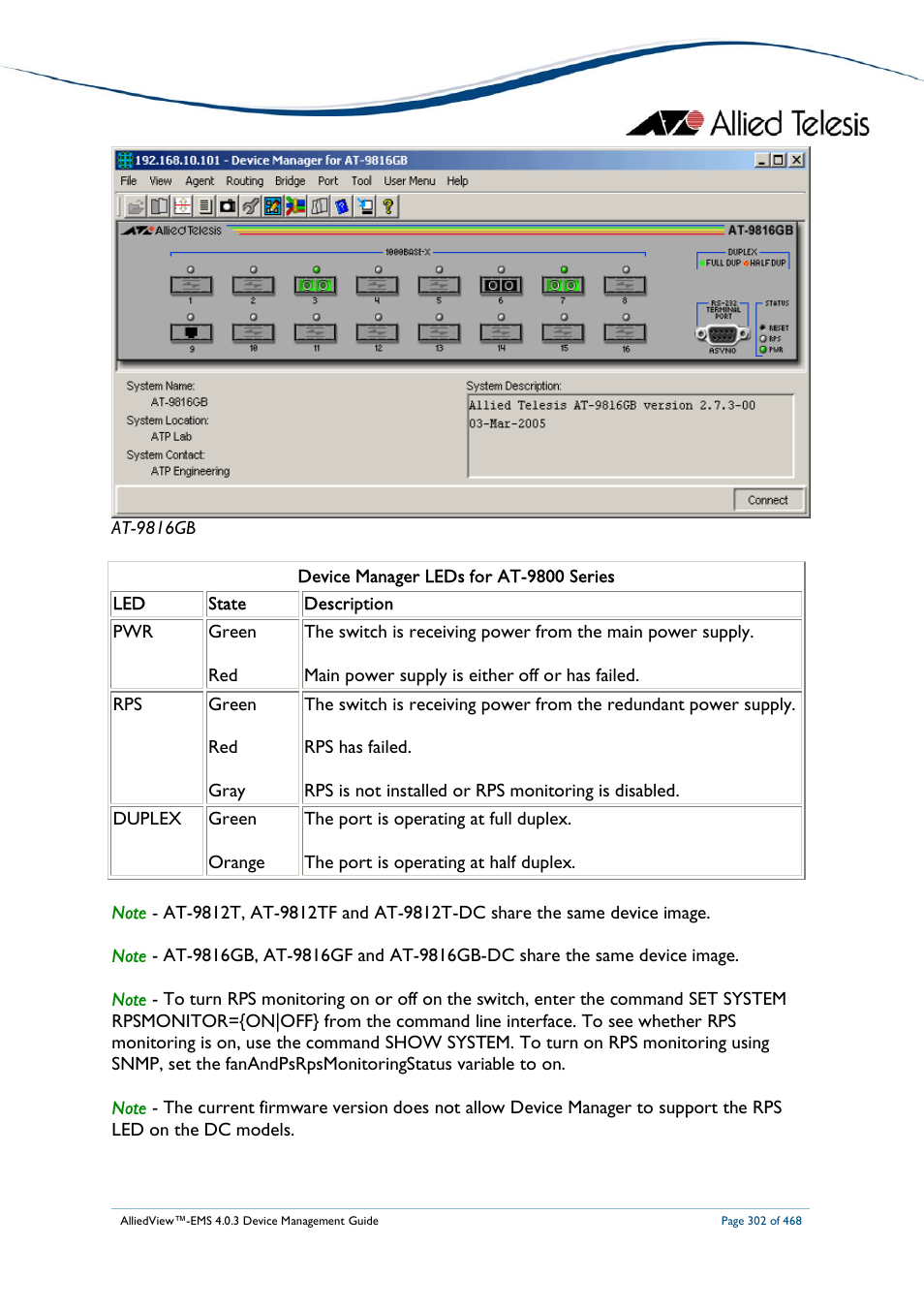Click the red crosshair grid toolbar icon

[182, 206]
